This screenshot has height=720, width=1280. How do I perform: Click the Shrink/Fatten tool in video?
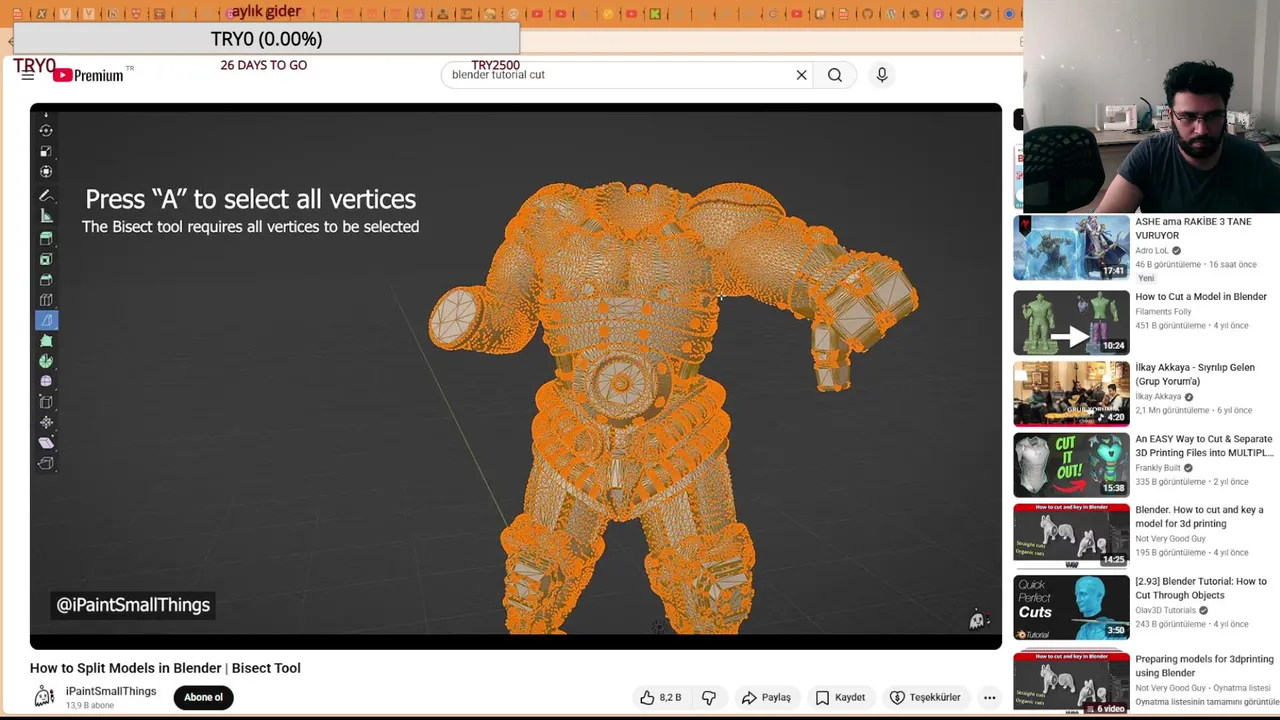46,422
